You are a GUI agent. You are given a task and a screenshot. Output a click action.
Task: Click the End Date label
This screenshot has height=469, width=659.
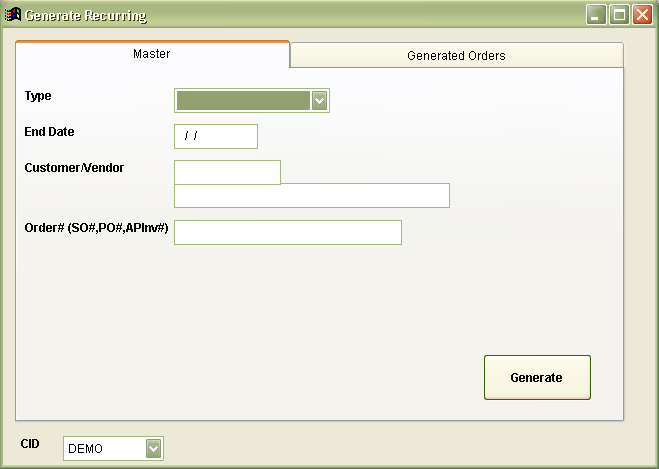click(x=49, y=132)
